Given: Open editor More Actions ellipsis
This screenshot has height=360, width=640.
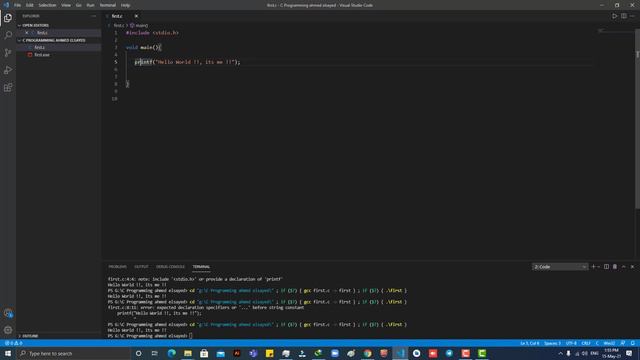Looking at the screenshot, I should tap(632, 16).
